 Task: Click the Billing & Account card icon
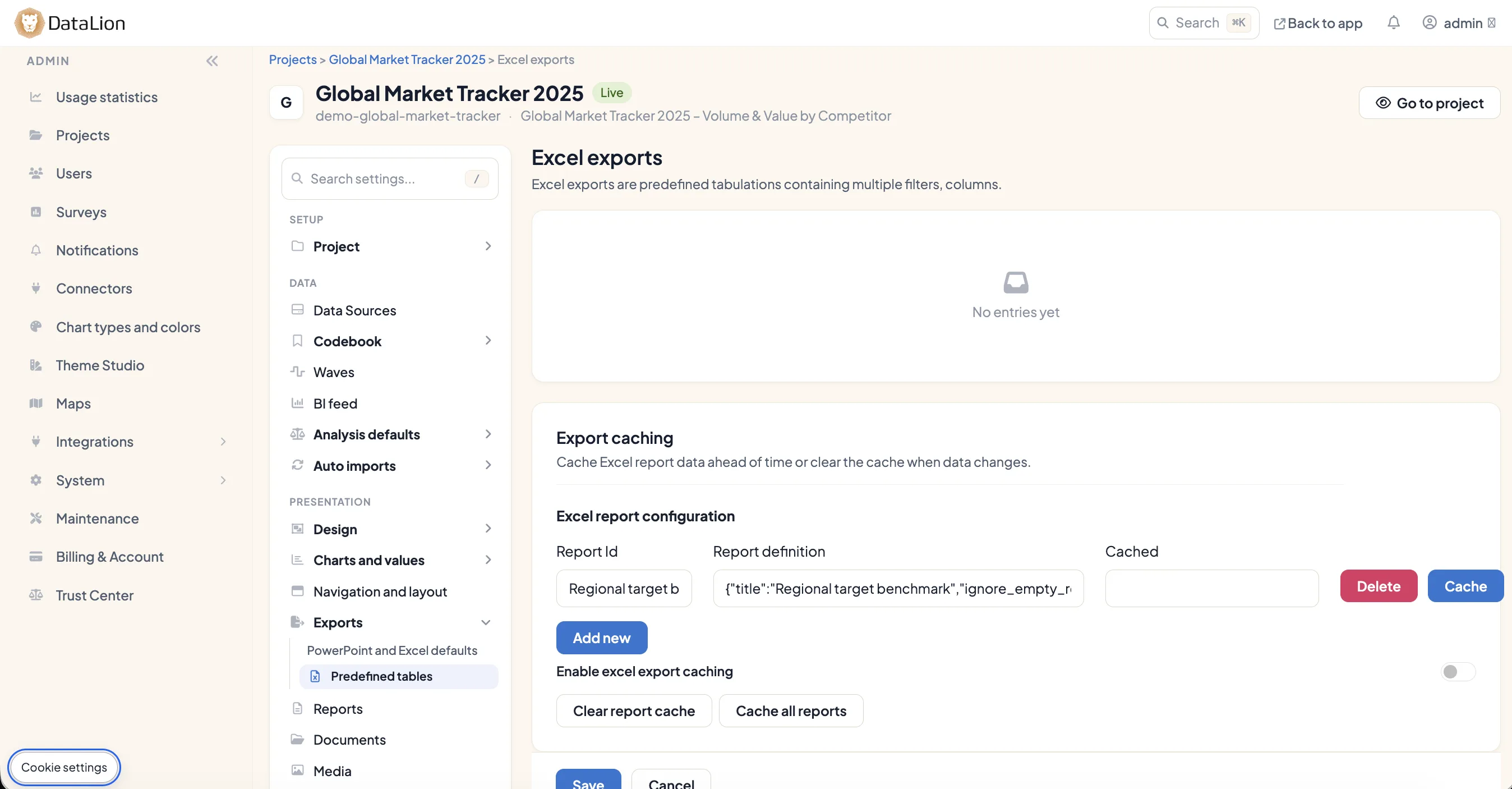36,556
